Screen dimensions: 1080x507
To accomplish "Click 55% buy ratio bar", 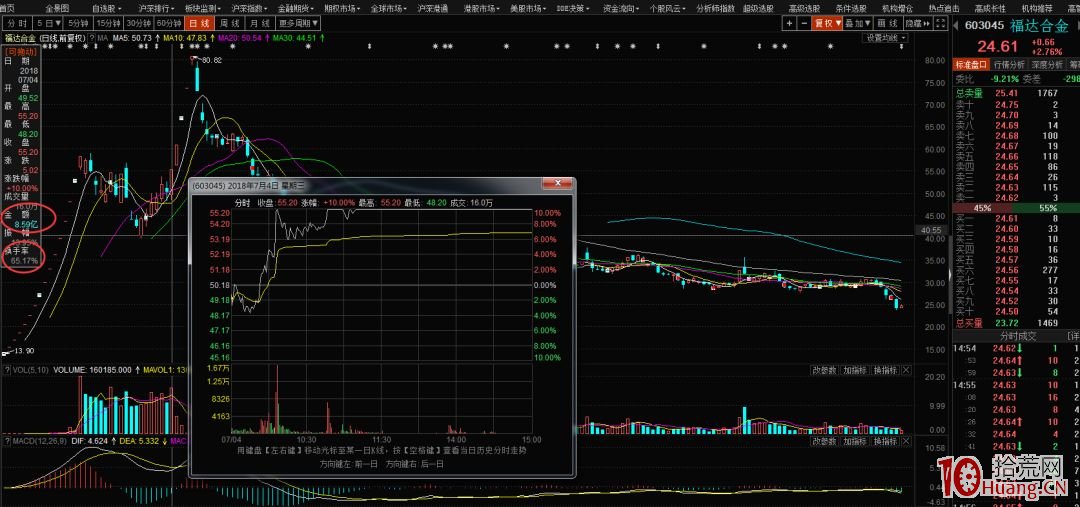I will (x=1046, y=208).
